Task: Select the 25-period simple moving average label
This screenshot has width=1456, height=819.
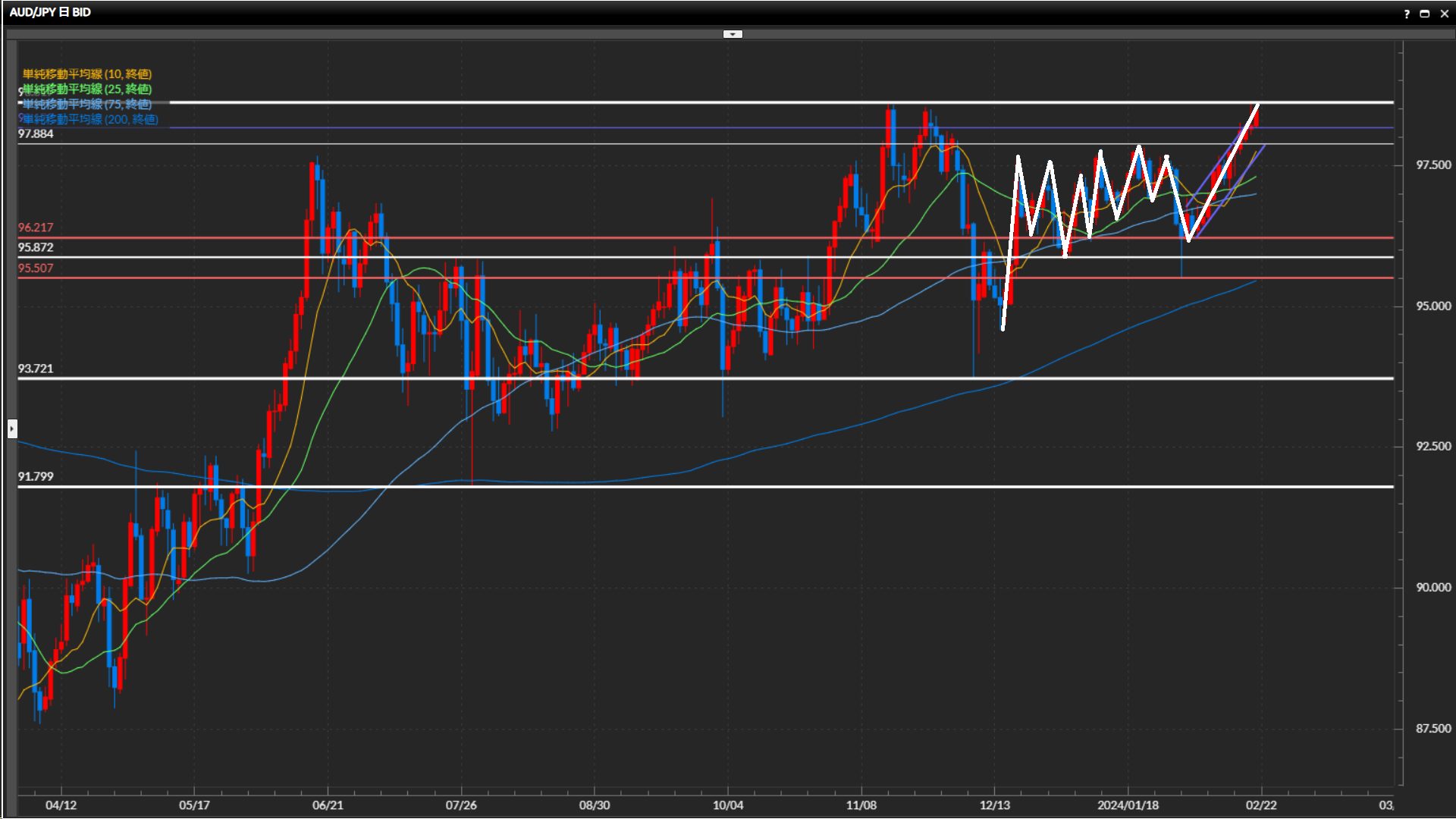Action: tap(86, 89)
